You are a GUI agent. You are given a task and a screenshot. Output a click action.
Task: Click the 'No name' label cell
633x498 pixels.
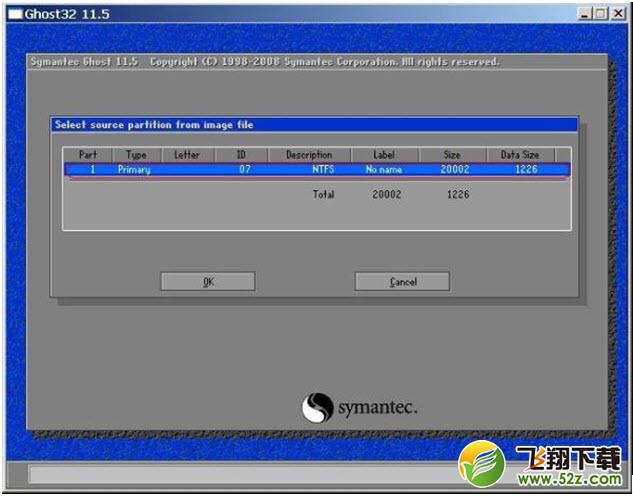tap(384, 169)
